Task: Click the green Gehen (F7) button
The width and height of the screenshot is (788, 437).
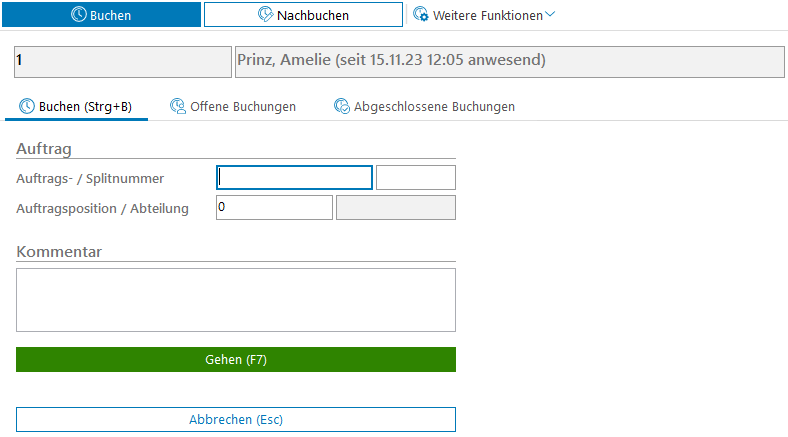Action: point(236,360)
